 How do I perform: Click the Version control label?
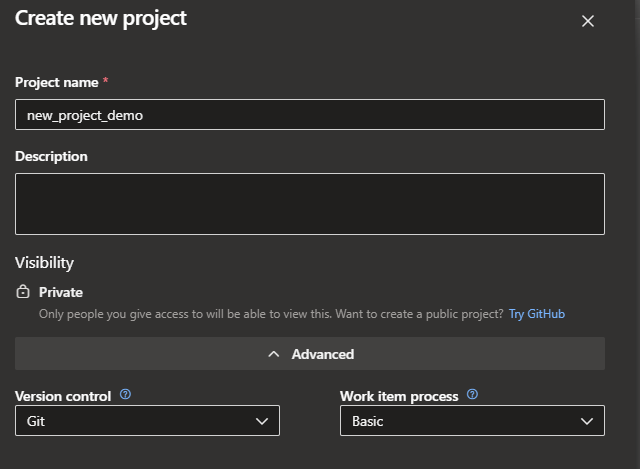coord(63,396)
